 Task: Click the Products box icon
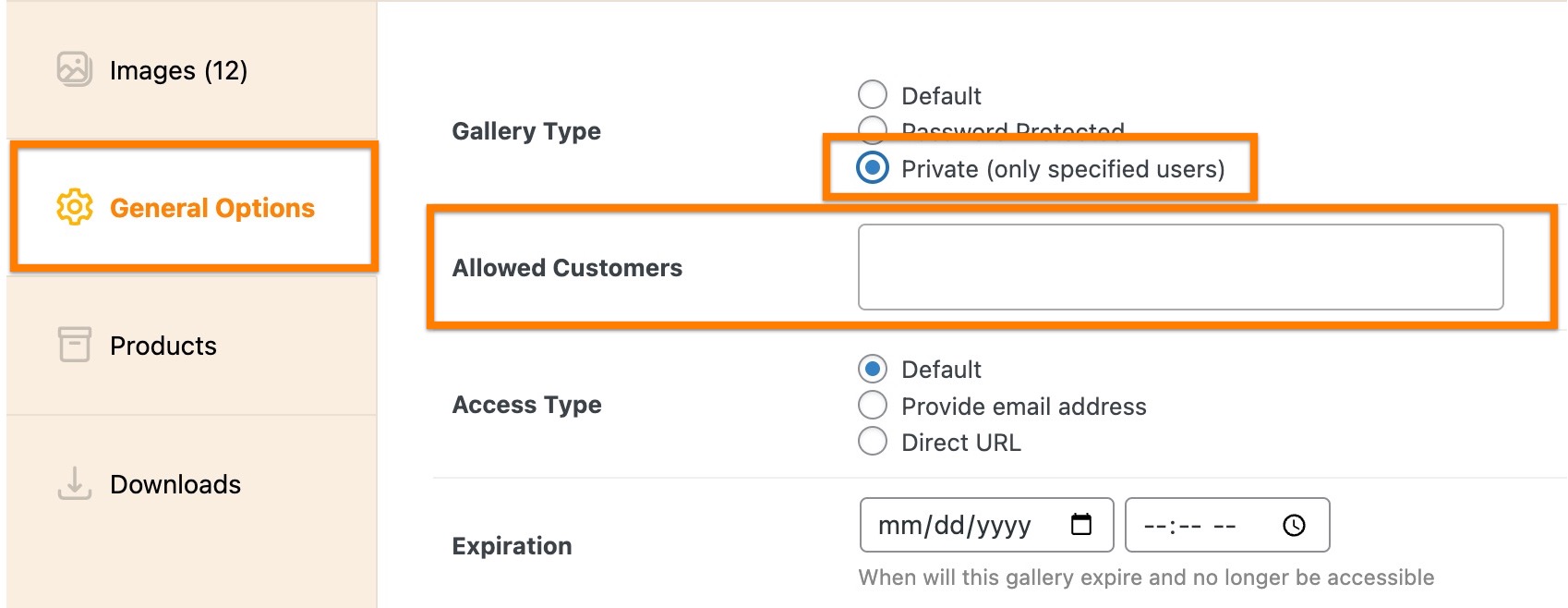(75, 345)
